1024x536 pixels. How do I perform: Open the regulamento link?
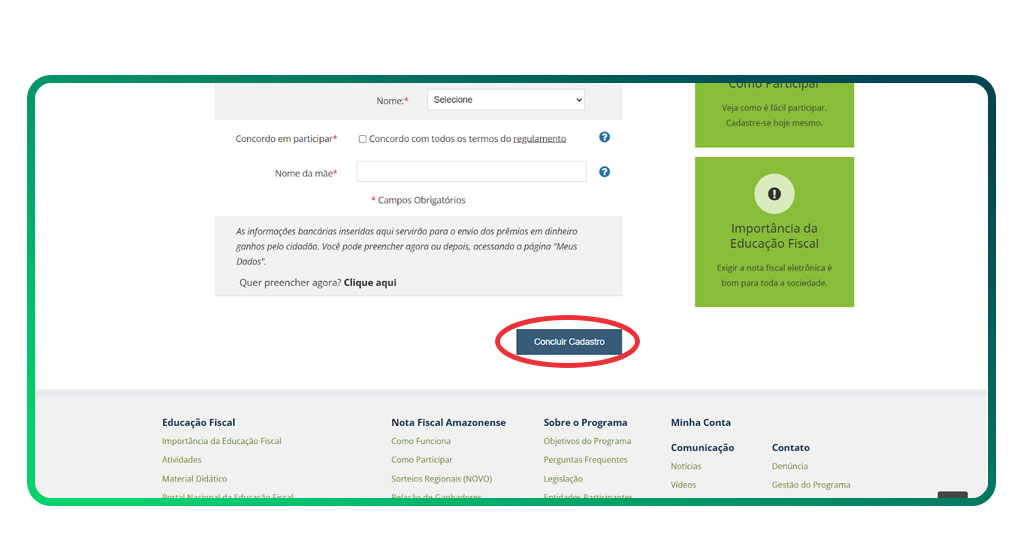[x=539, y=139]
